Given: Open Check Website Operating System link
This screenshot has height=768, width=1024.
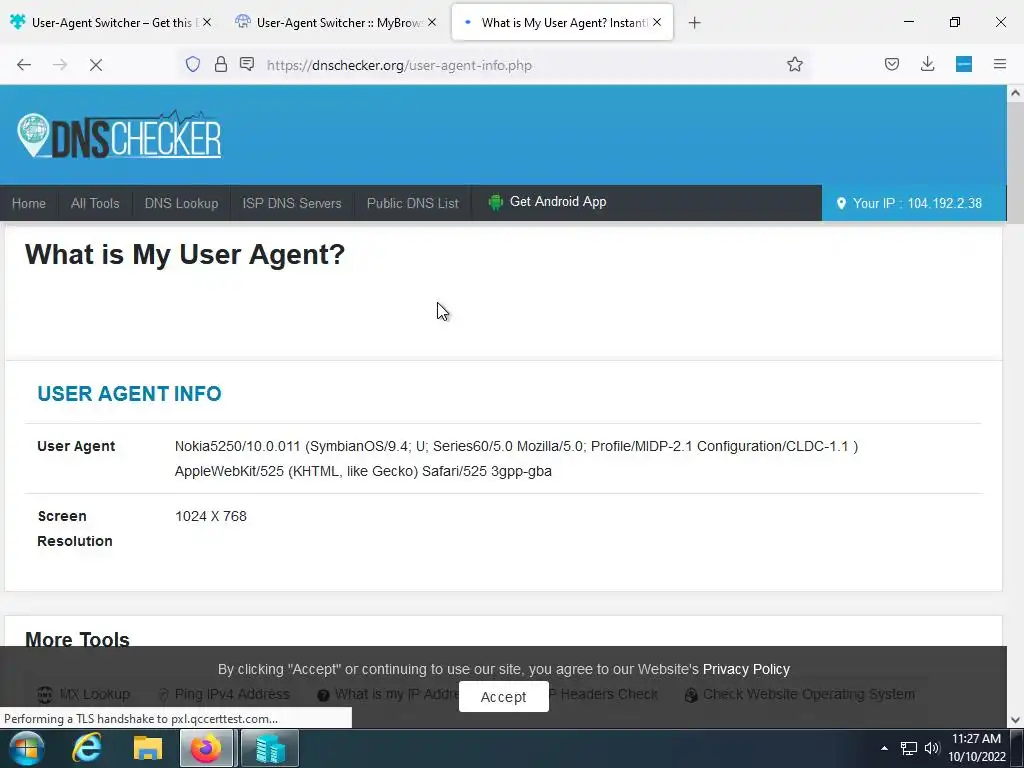Looking at the screenshot, I should (x=808, y=694).
